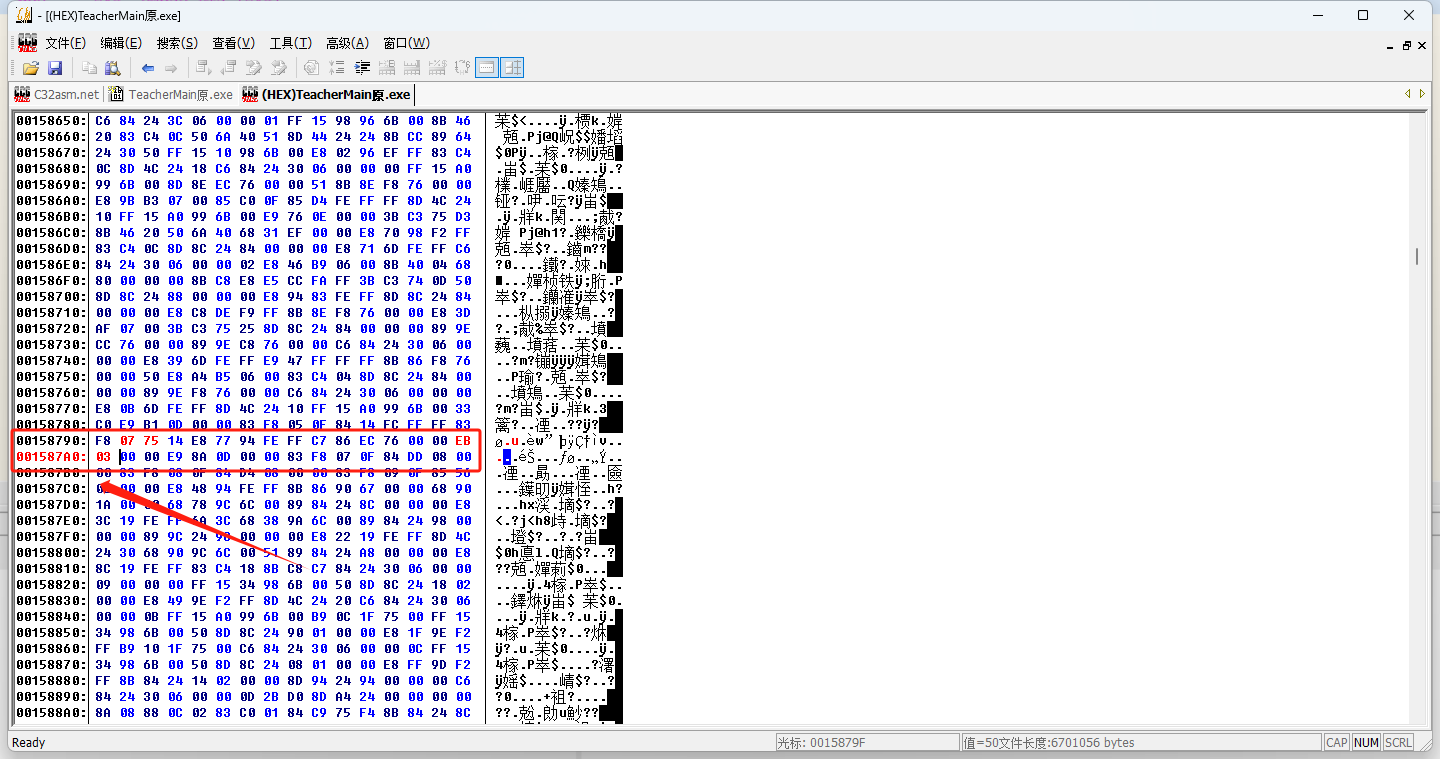
Task: Restore the inner document window
Action: 1406,45
